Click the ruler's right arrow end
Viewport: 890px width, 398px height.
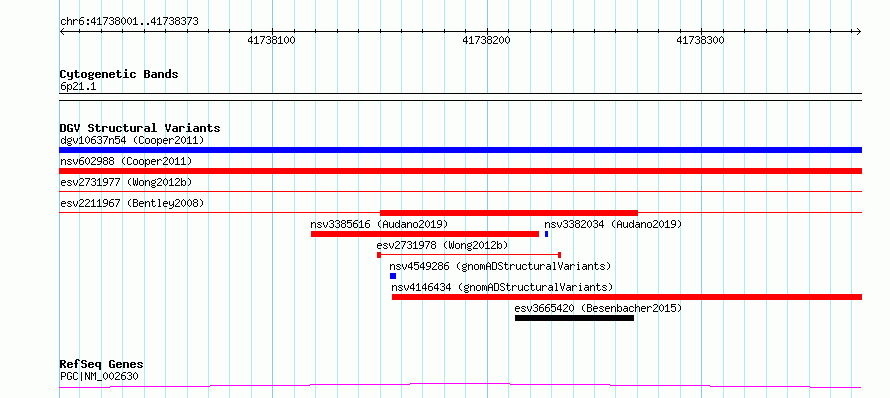point(859,31)
